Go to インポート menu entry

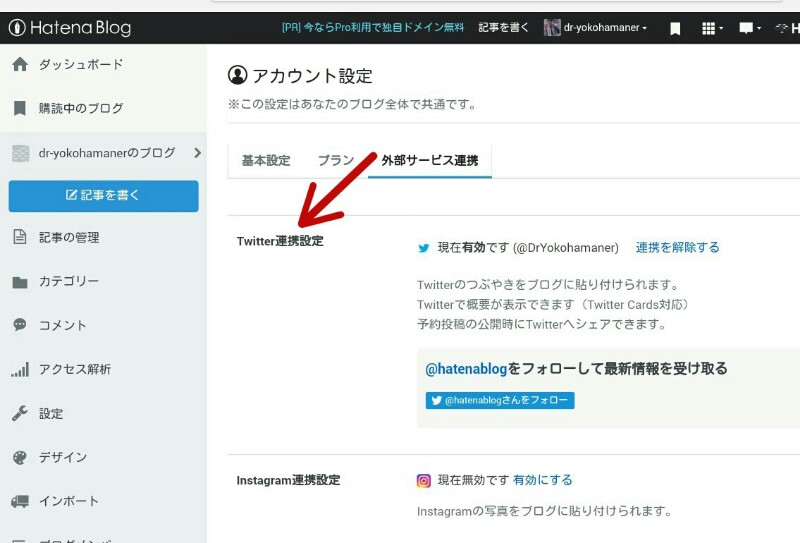(x=69, y=501)
